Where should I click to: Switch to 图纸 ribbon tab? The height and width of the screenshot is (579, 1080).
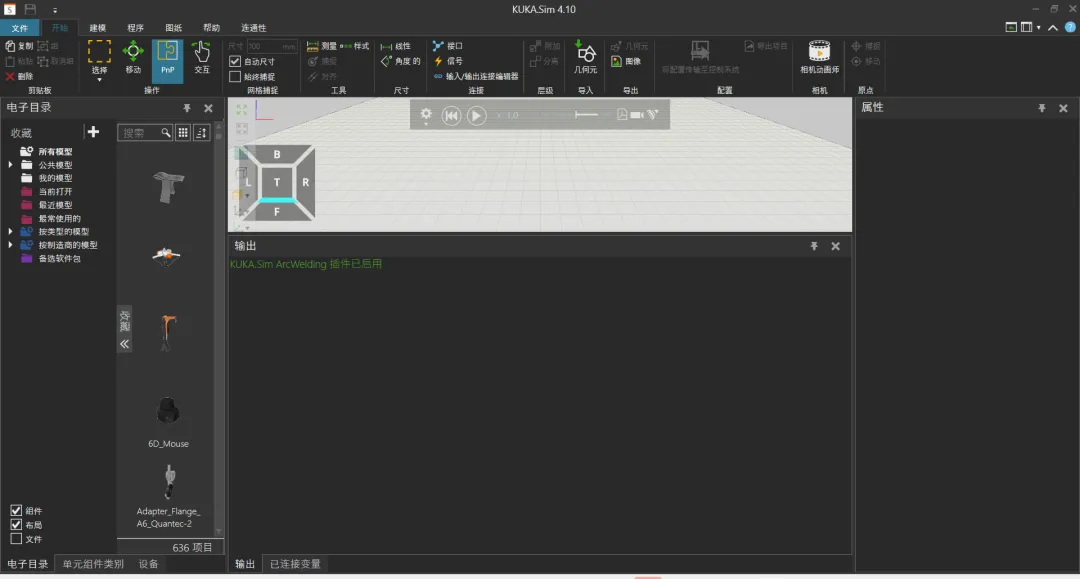[x=174, y=28]
